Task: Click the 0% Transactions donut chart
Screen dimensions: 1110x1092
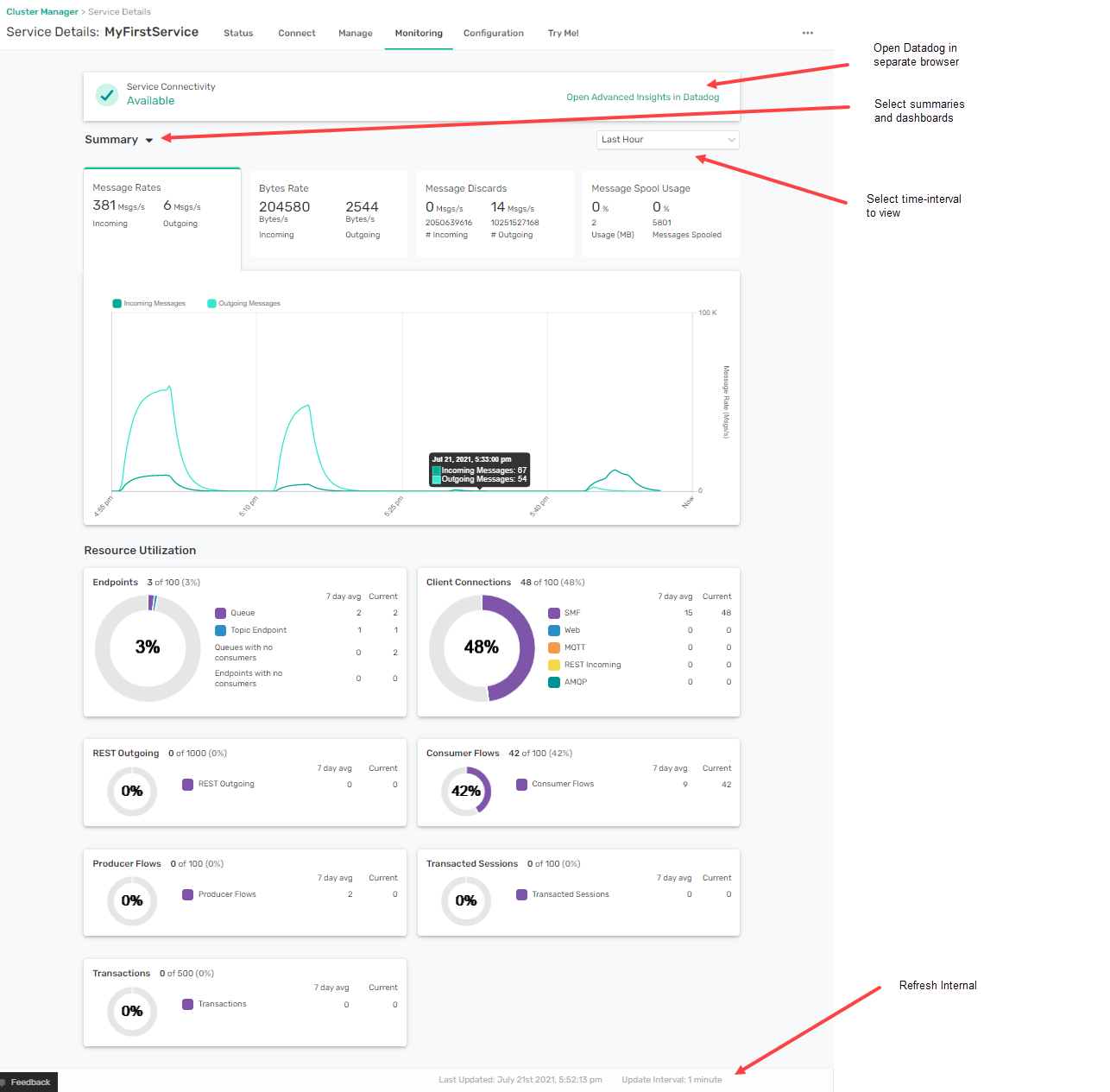Action: [x=132, y=1011]
